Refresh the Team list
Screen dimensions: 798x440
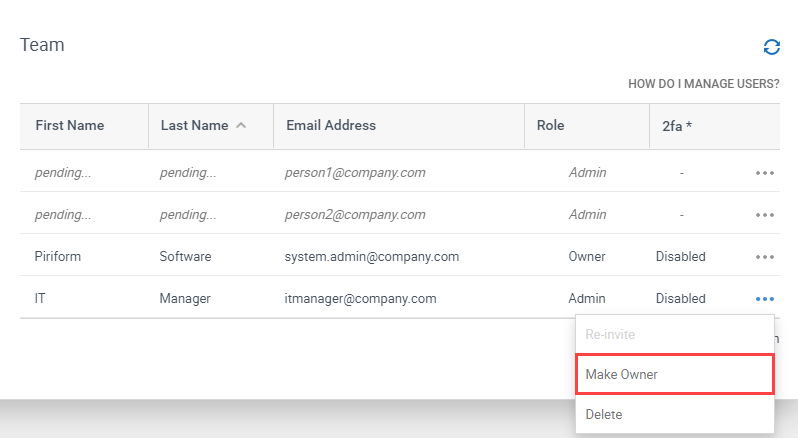click(772, 47)
